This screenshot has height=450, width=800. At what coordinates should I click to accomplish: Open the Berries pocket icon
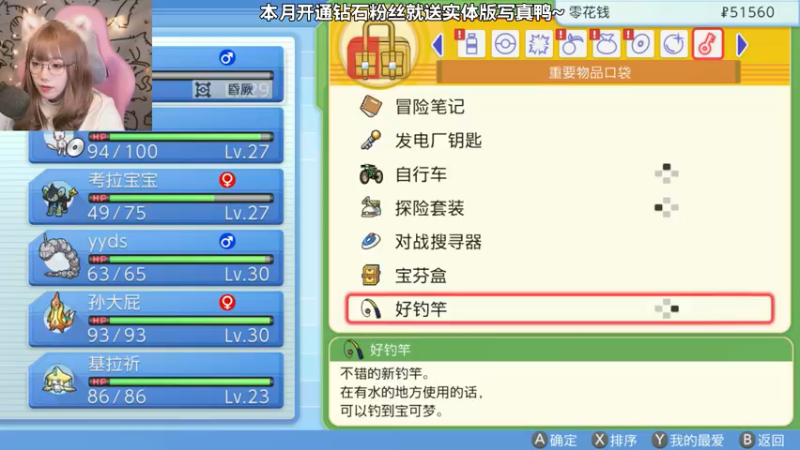(x=572, y=44)
